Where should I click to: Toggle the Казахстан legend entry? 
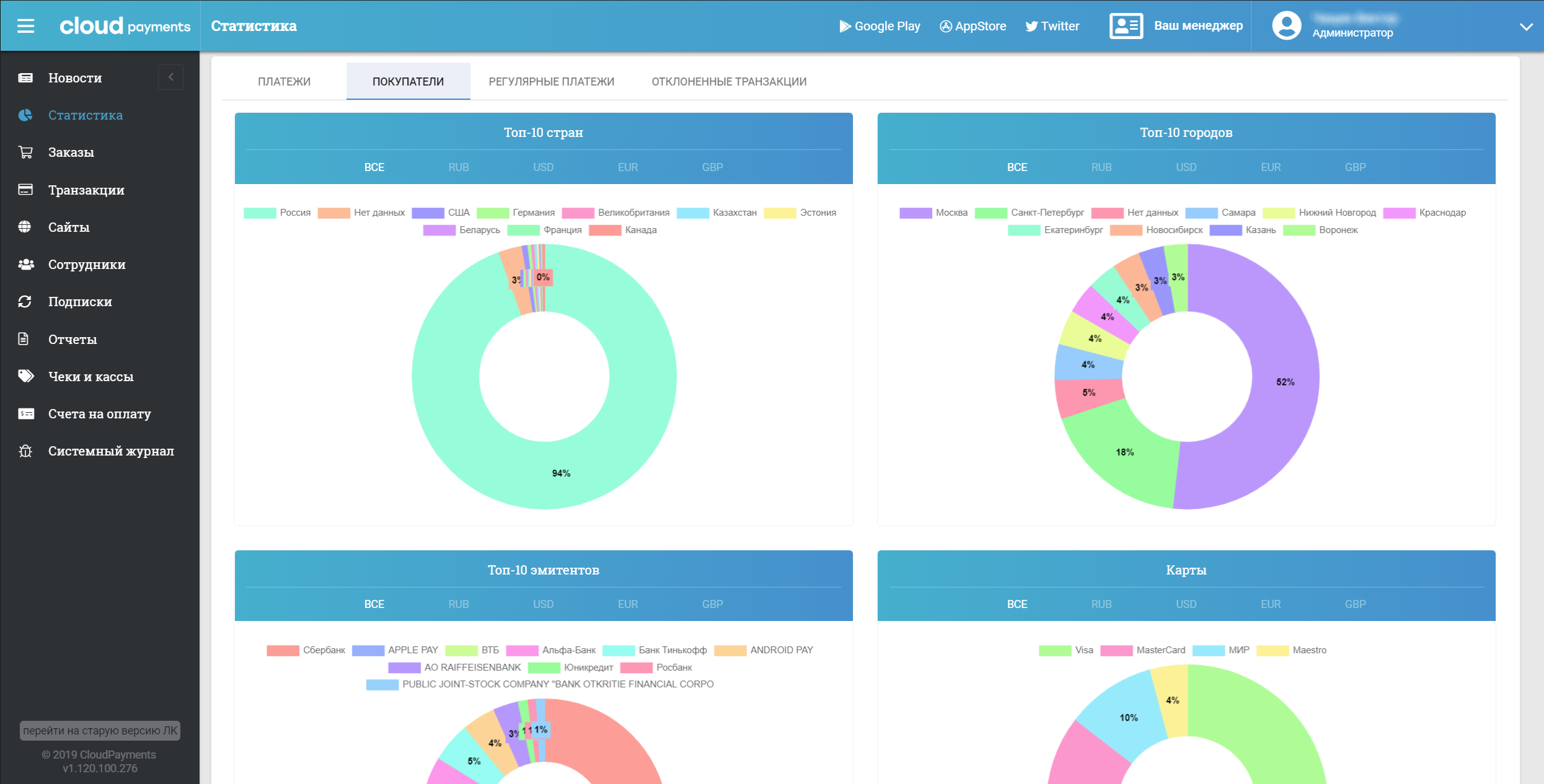pyautogui.click(x=717, y=213)
